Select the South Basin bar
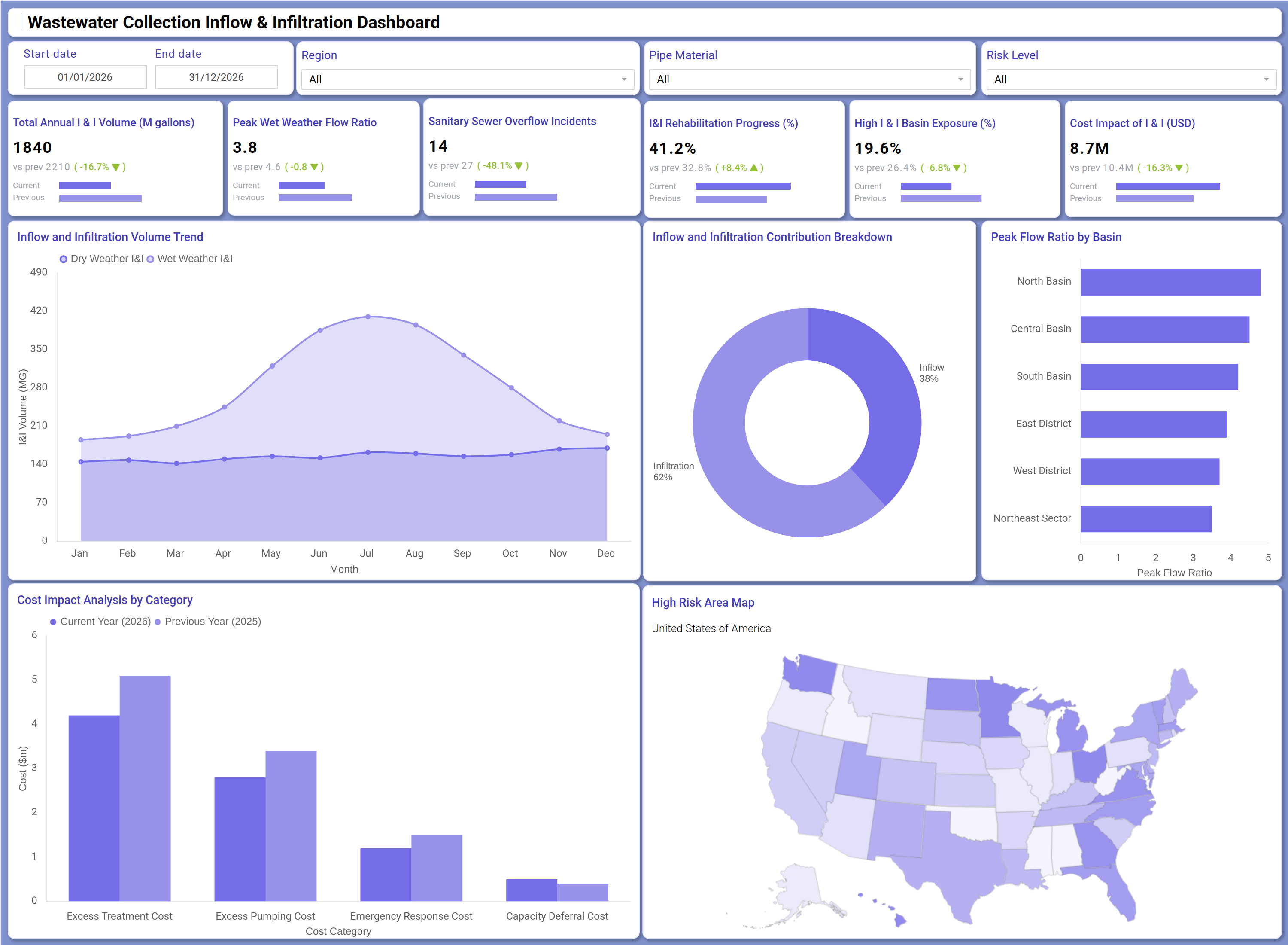 coord(1159,377)
